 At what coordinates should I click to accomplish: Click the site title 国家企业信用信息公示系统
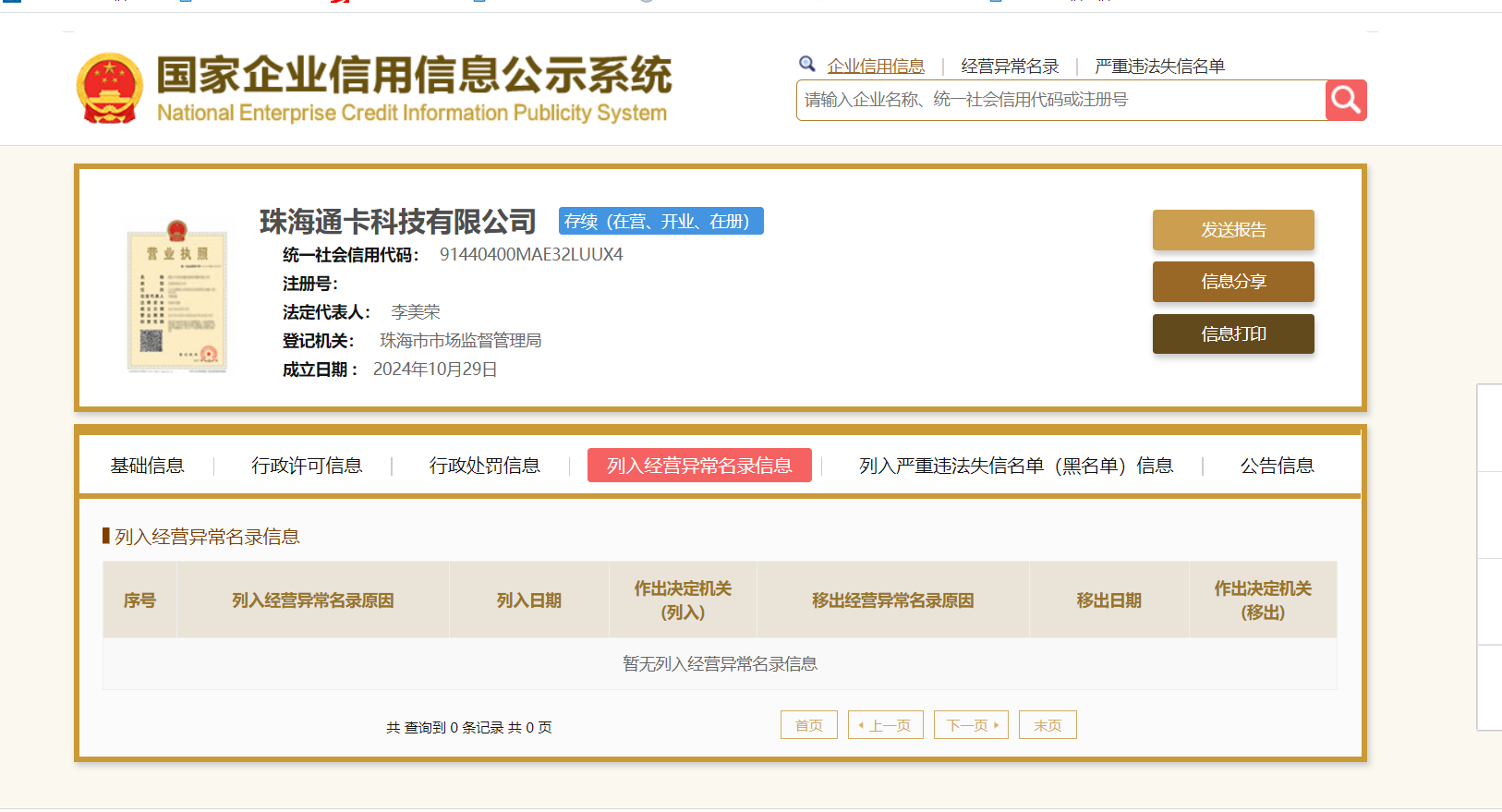pos(414,75)
